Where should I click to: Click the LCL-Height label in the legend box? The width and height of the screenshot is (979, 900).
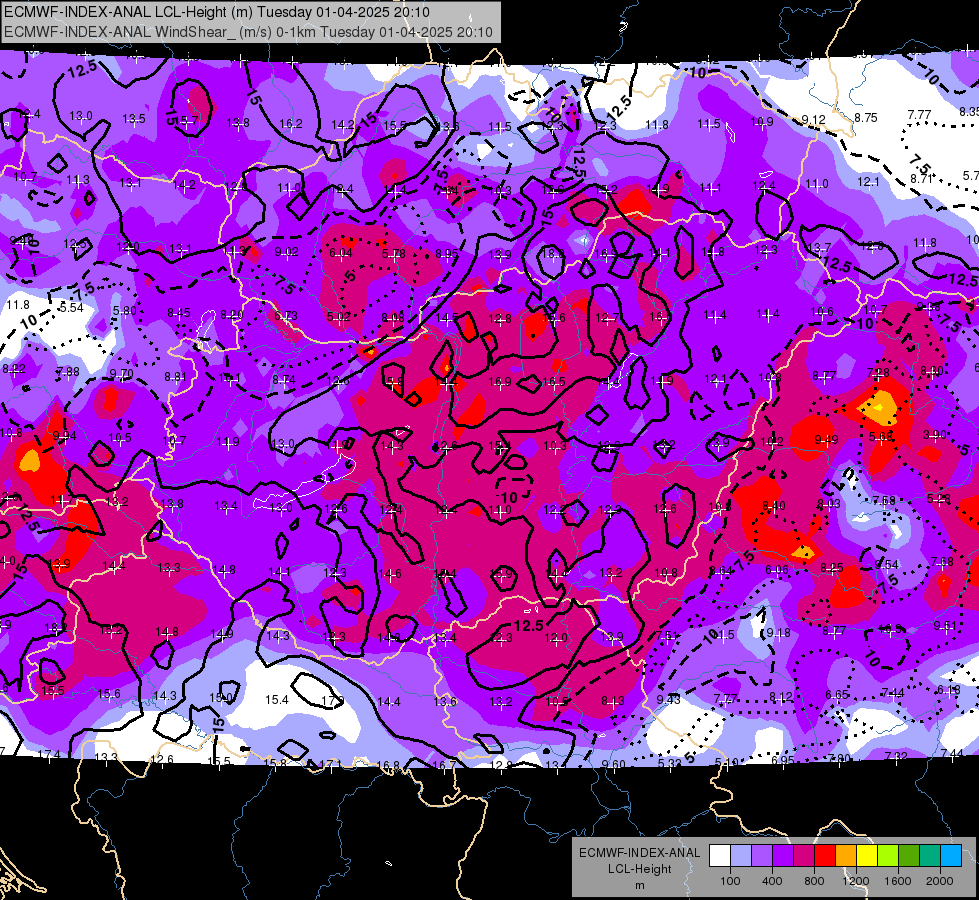tap(640, 869)
